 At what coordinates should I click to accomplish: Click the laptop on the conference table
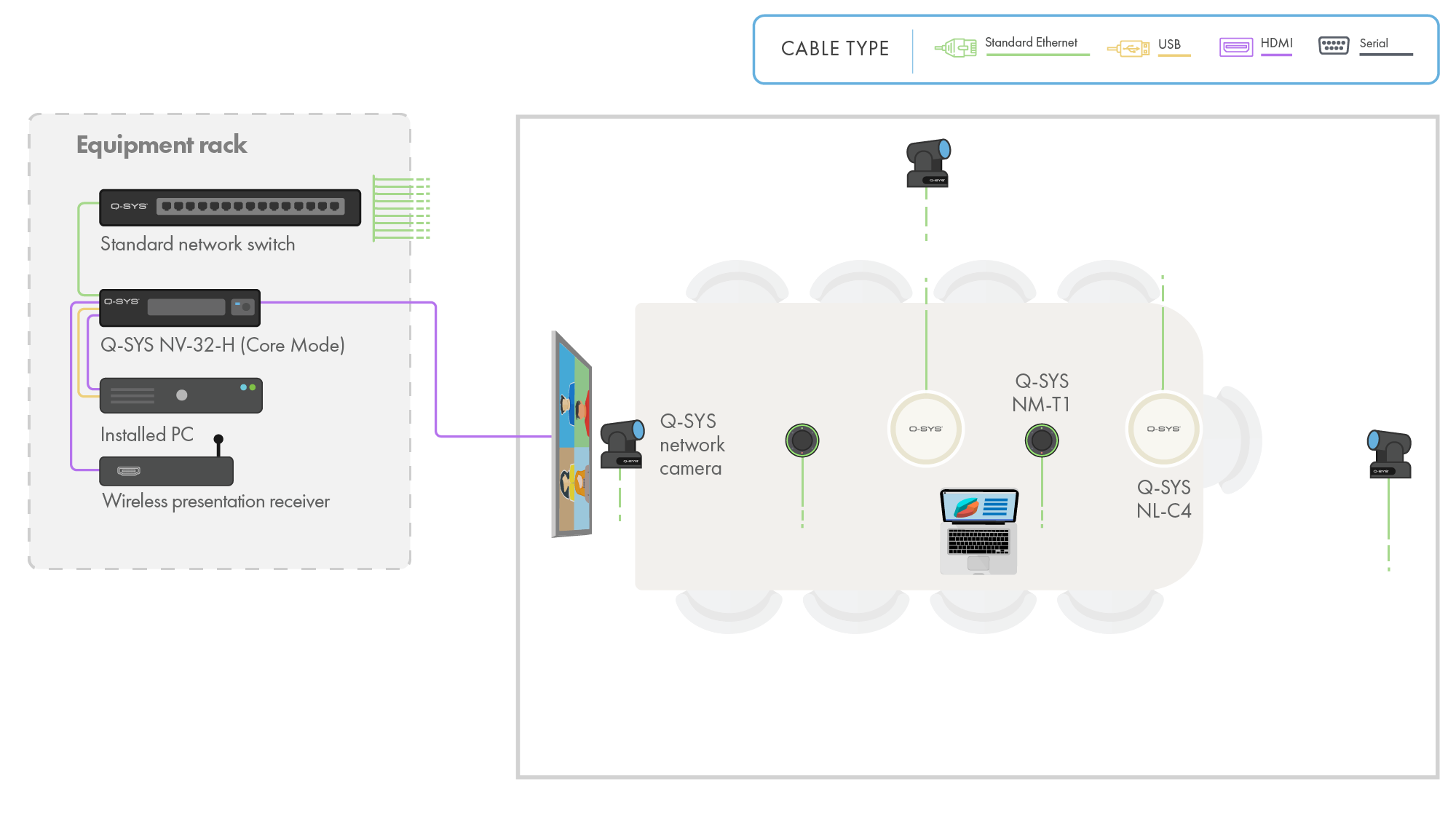click(979, 531)
